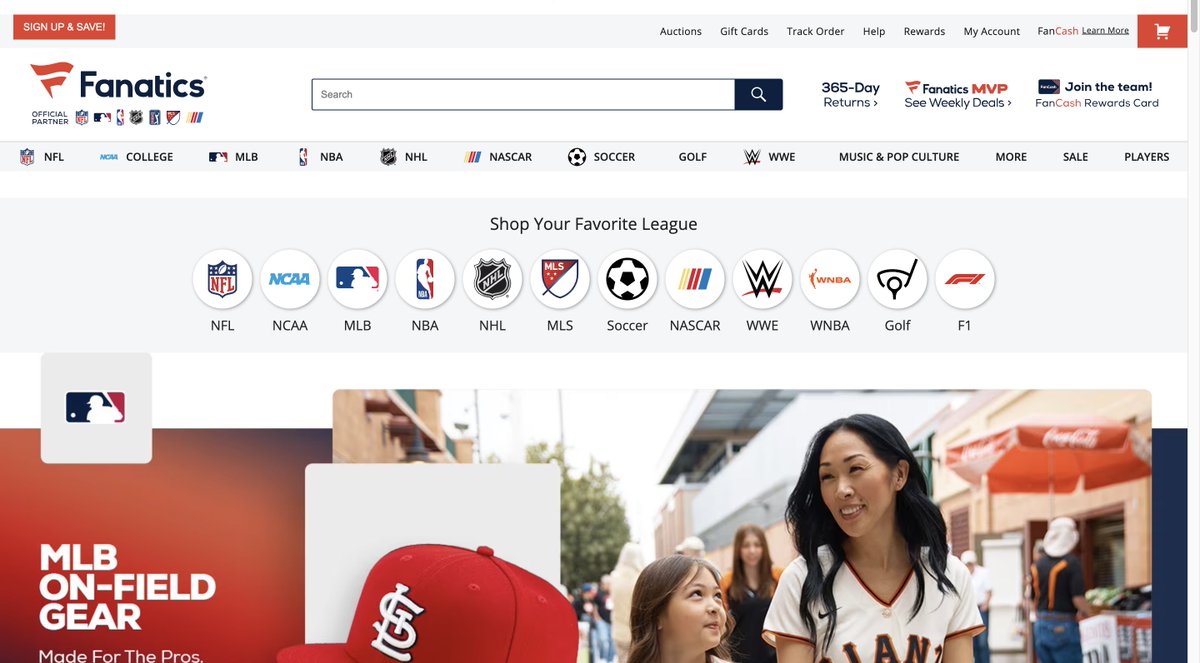The height and width of the screenshot is (663, 1200).
Task: Open GOLF in the navigation bar
Action: 693,157
